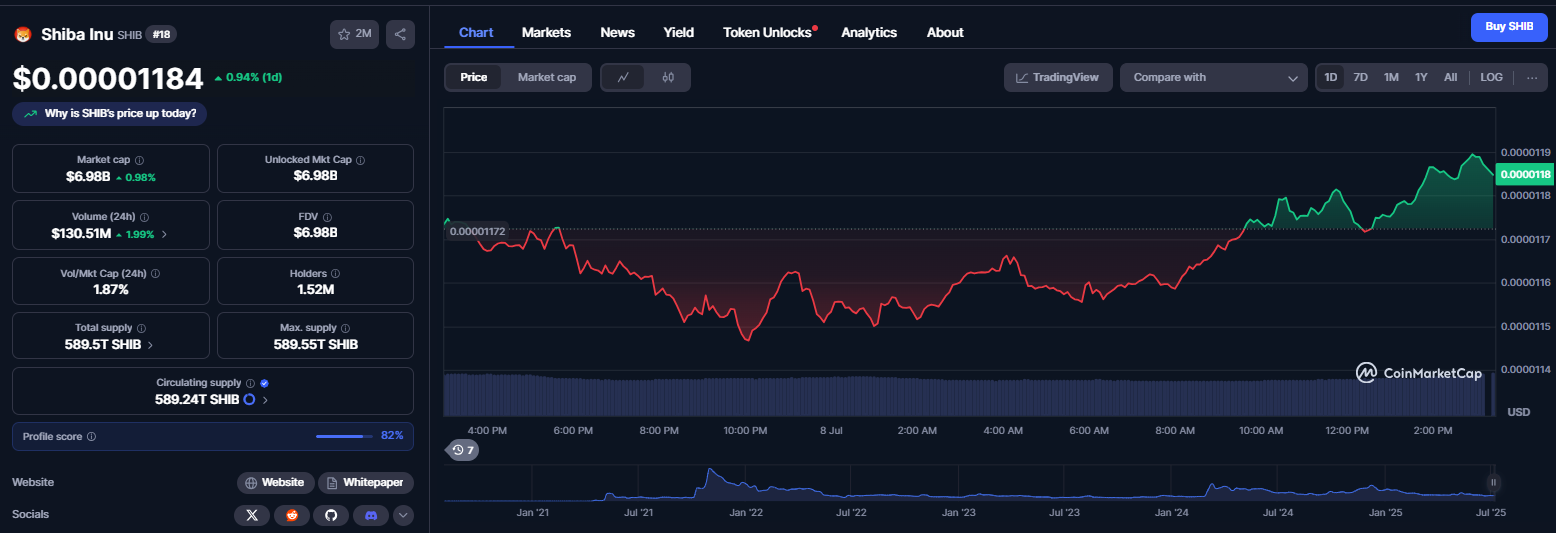Click the circulating supply ring chart icon

[249, 399]
